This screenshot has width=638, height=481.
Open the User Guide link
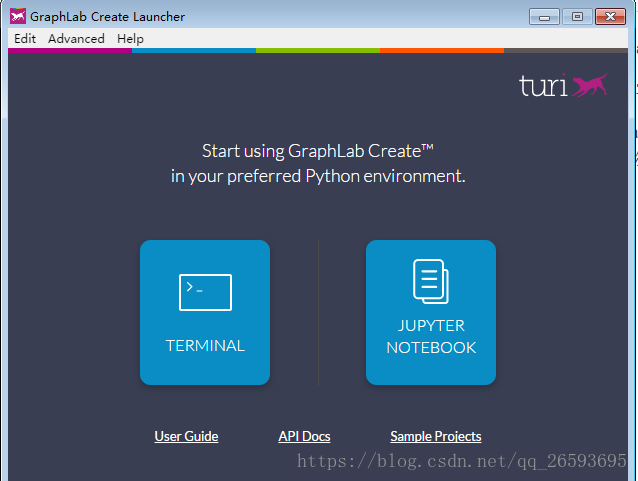tap(186, 436)
